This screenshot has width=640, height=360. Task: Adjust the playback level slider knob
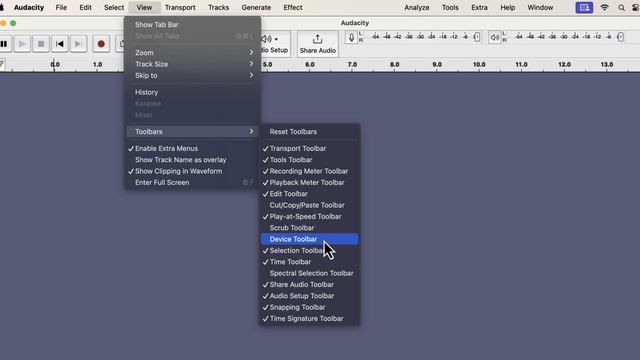[x=620, y=37]
